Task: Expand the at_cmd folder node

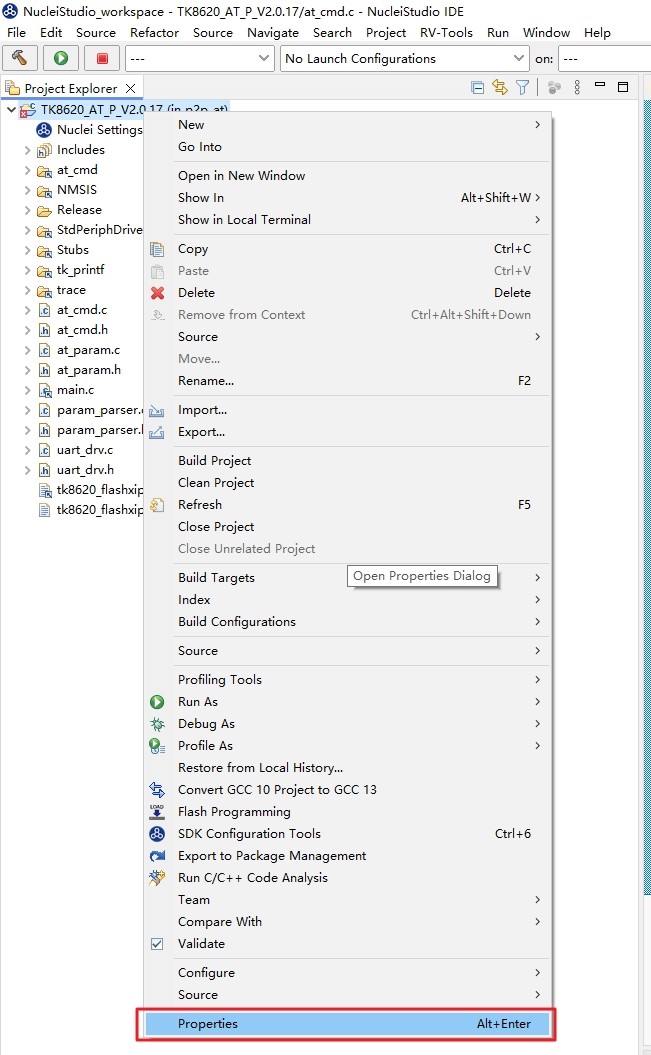Action: [x=28, y=170]
